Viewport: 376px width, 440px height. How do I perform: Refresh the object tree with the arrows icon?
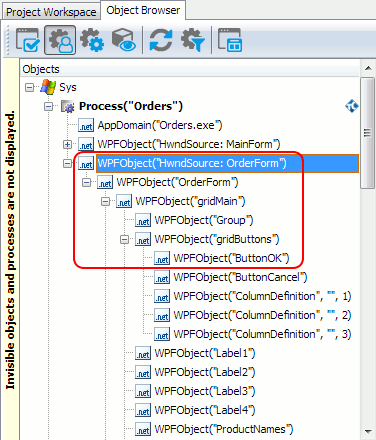coord(161,40)
